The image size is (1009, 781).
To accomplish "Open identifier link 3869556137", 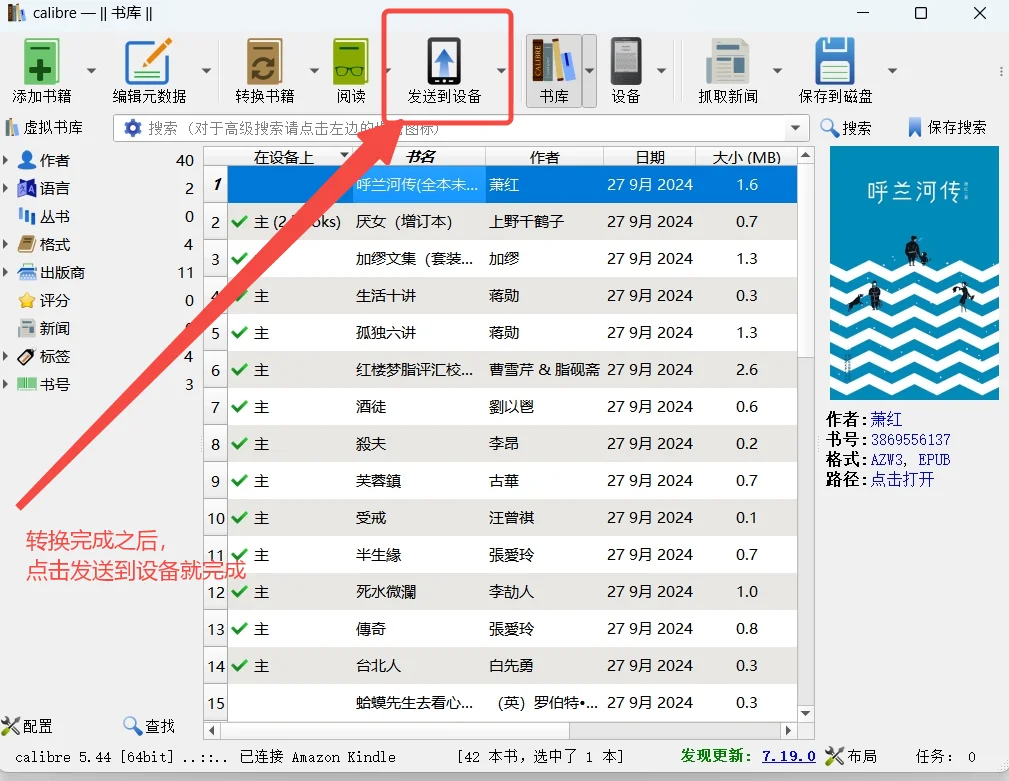I will (911, 440).
